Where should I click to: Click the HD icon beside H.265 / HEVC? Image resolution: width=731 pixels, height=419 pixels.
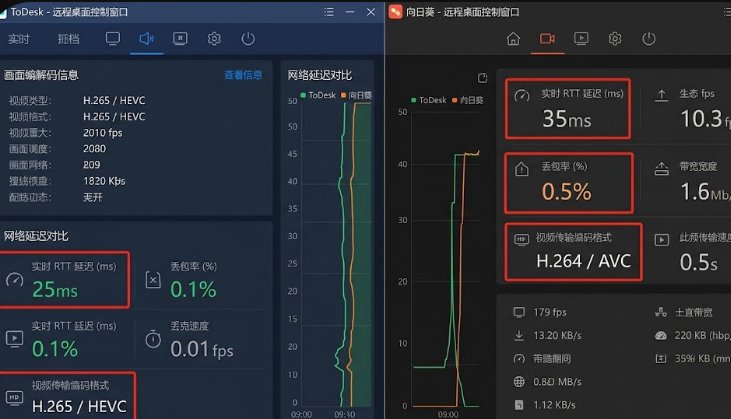(x=14, y=398)
